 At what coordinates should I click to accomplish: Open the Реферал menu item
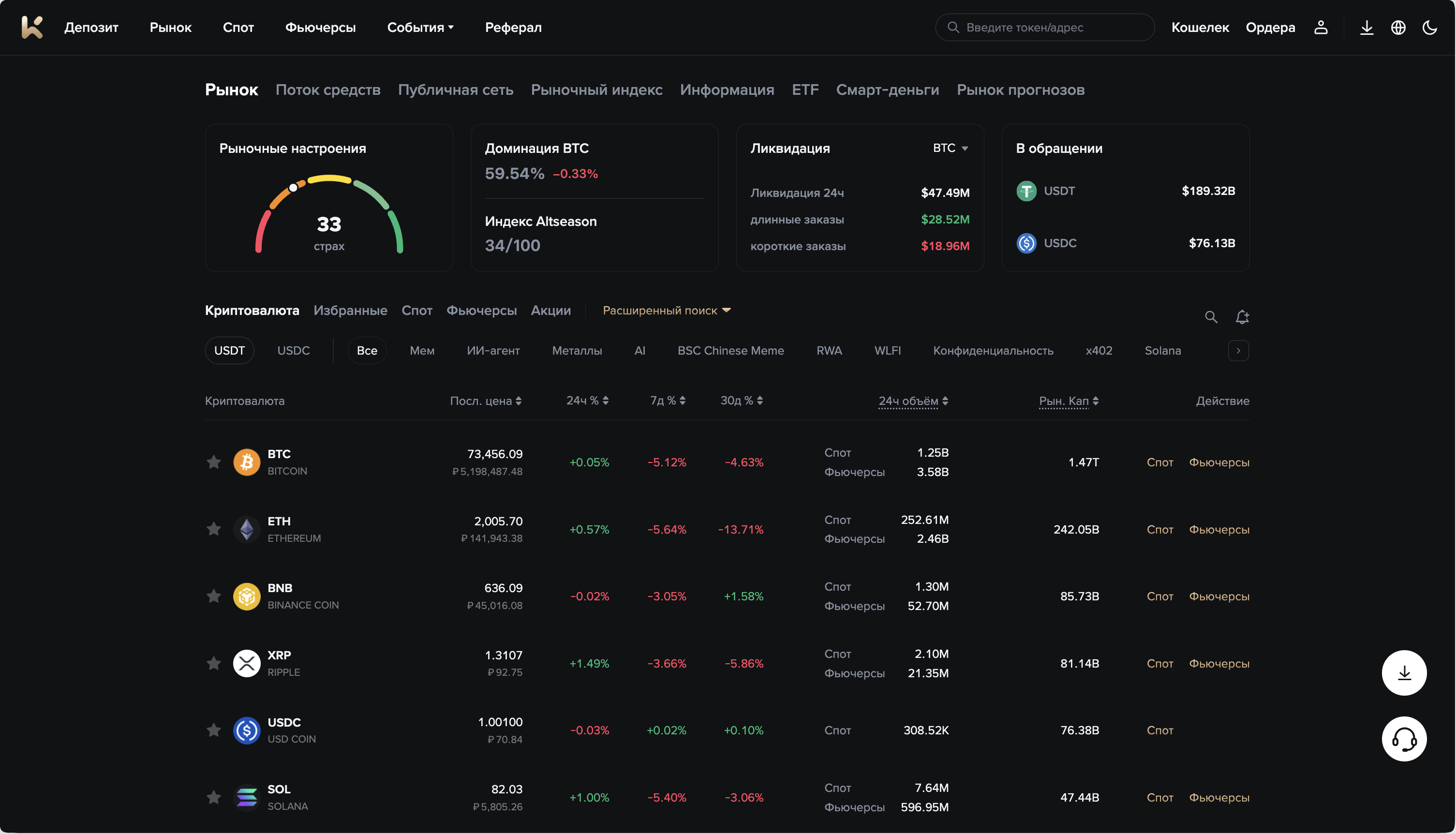[x=513, y=27]
